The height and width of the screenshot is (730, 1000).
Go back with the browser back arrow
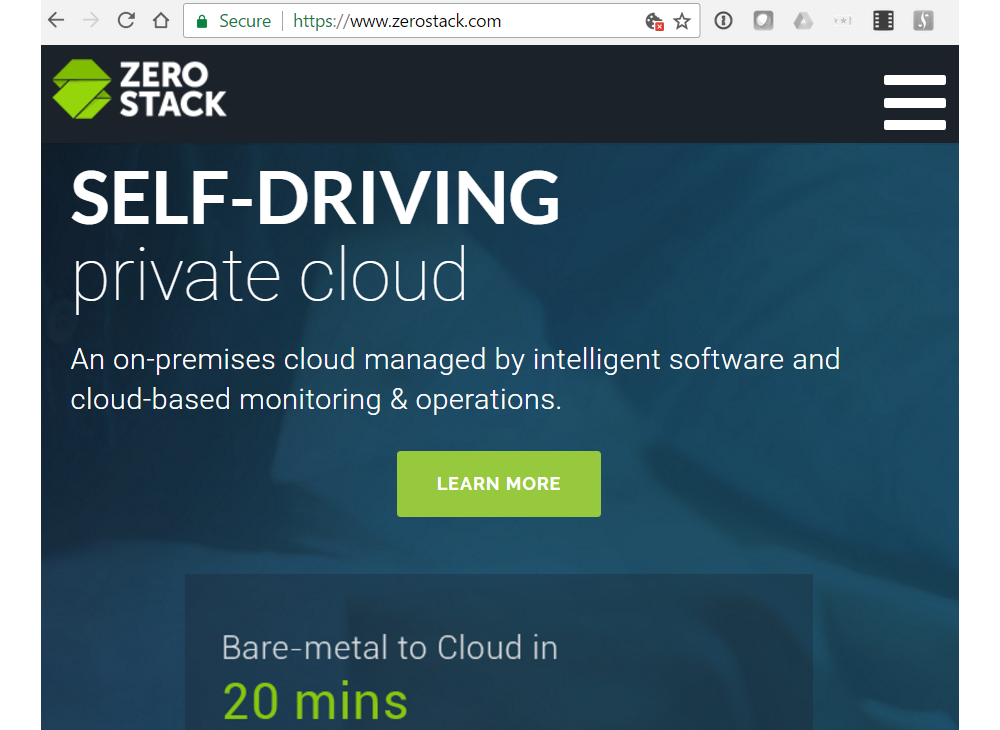[56, 20]
